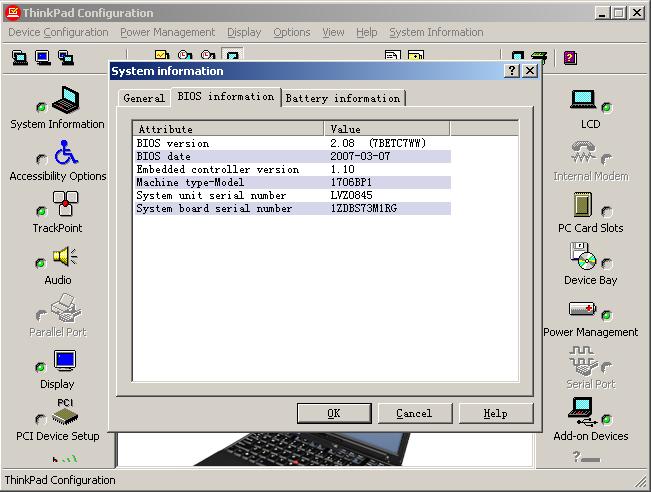651x492 pixels.
Task: Select the BIOS information tab
Action: point(226,97)
